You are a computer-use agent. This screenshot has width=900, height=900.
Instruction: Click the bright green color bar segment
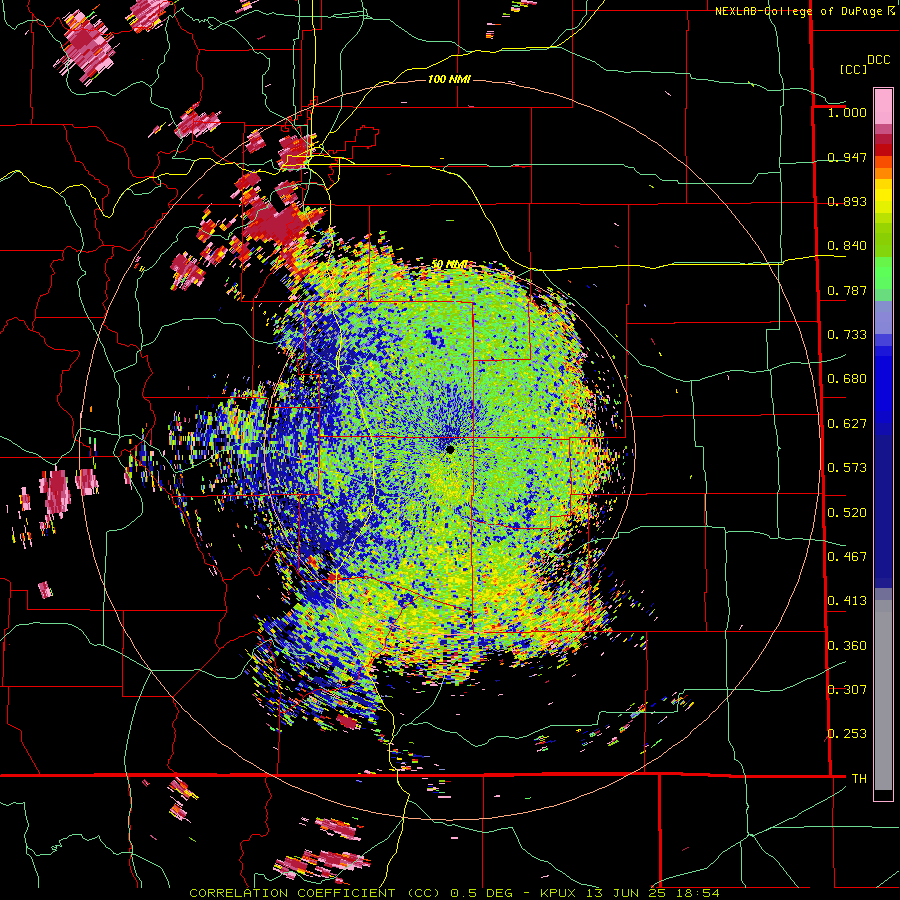click(x=883, y=273)
